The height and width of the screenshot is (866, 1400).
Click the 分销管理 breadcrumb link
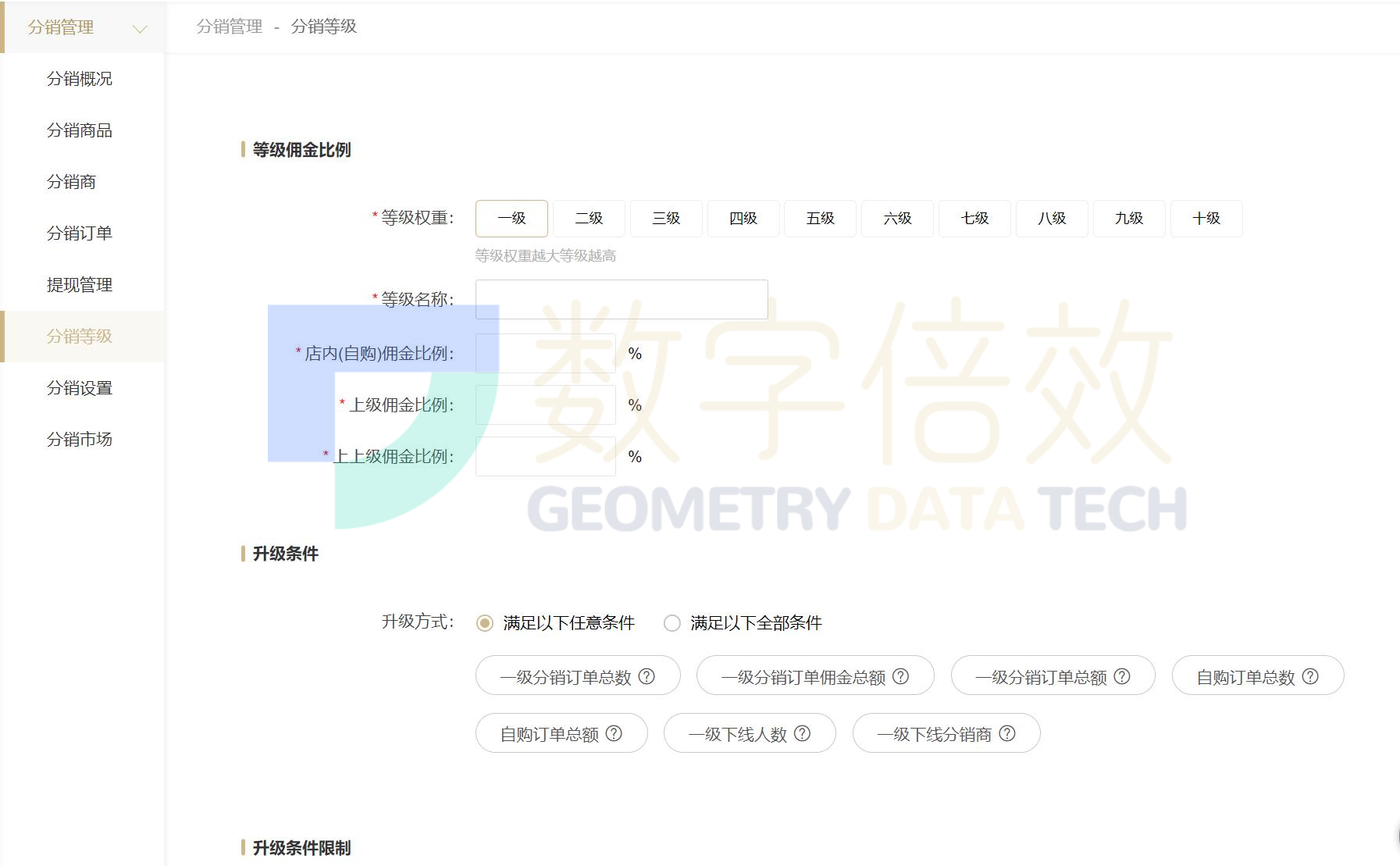(x=229, y=27)
